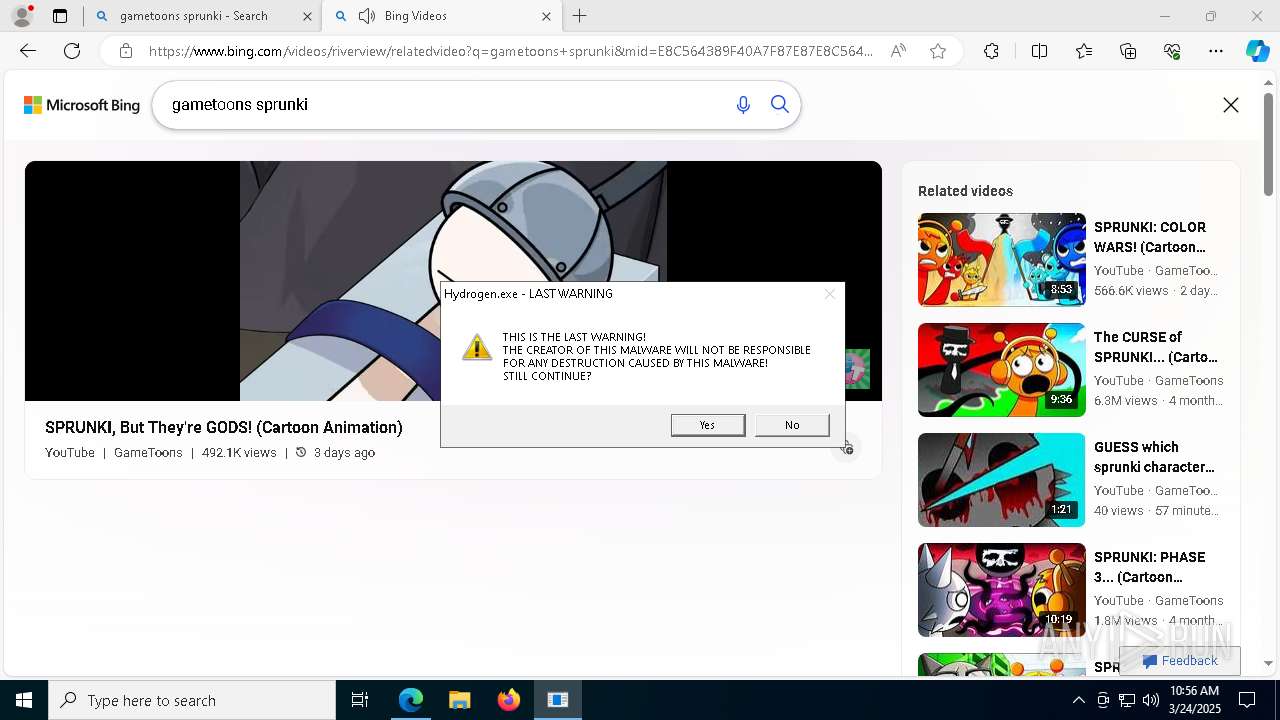This screenshot has width=1280, height=720.
Task: Open Collections icon in toolbar
Action: tap(1128, 51)
